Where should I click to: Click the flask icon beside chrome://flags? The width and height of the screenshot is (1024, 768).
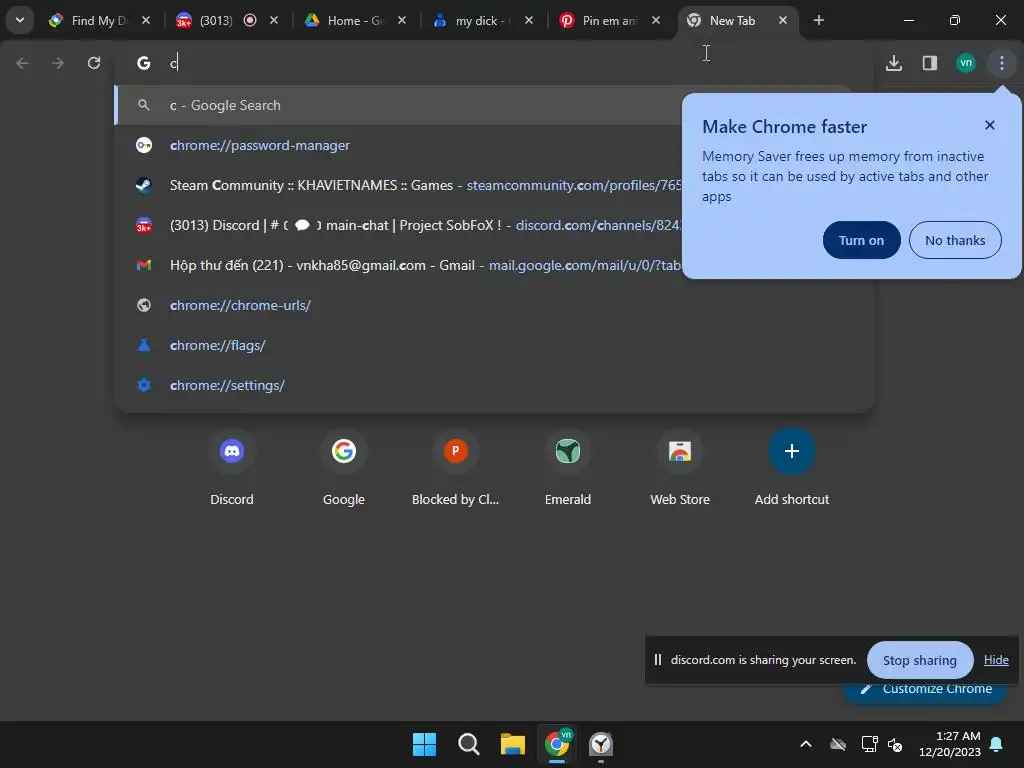pyautogui.click(x=144, y=345)
